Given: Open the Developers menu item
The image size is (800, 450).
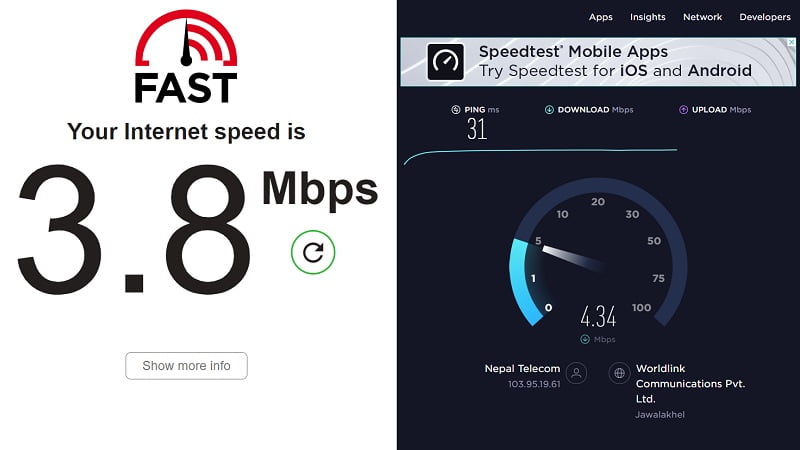Looking at the screenshot, I should pyautogui.click(x=765, y=17).
